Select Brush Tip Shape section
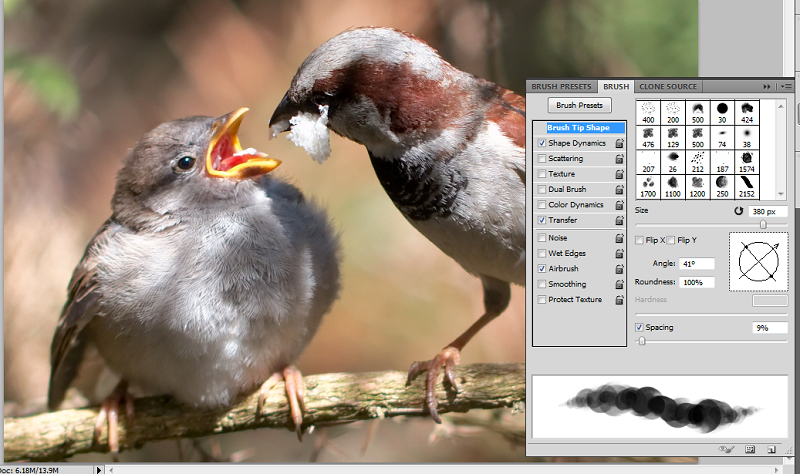Image resolution: width=800 pixels, height=474 pixels. coord(579,128)
